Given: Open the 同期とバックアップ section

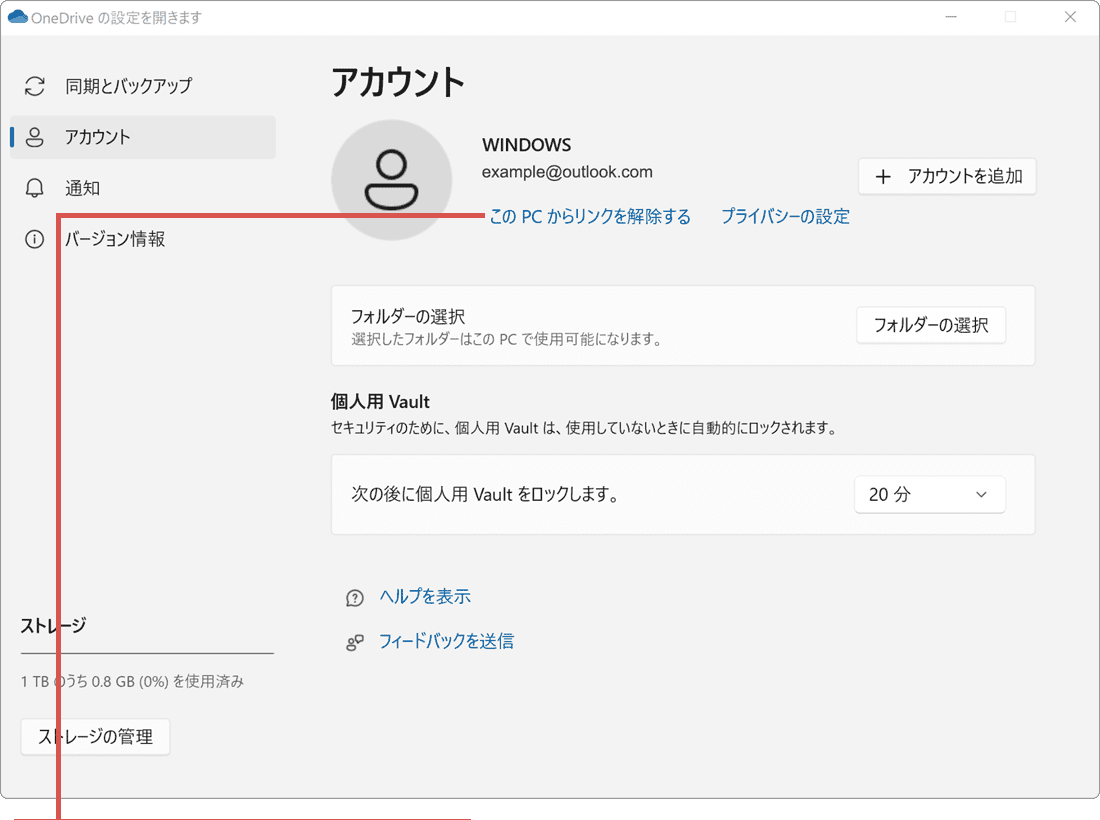Looking at the screenshot, I should click(143, 86).
